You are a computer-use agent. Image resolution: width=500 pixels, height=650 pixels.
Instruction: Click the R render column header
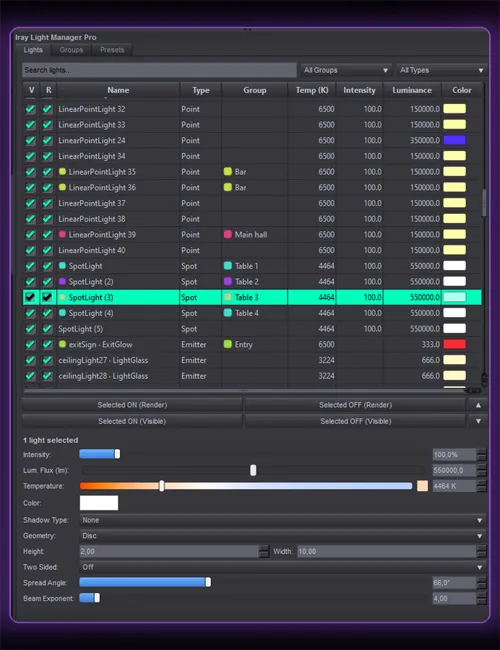(49, 90)
